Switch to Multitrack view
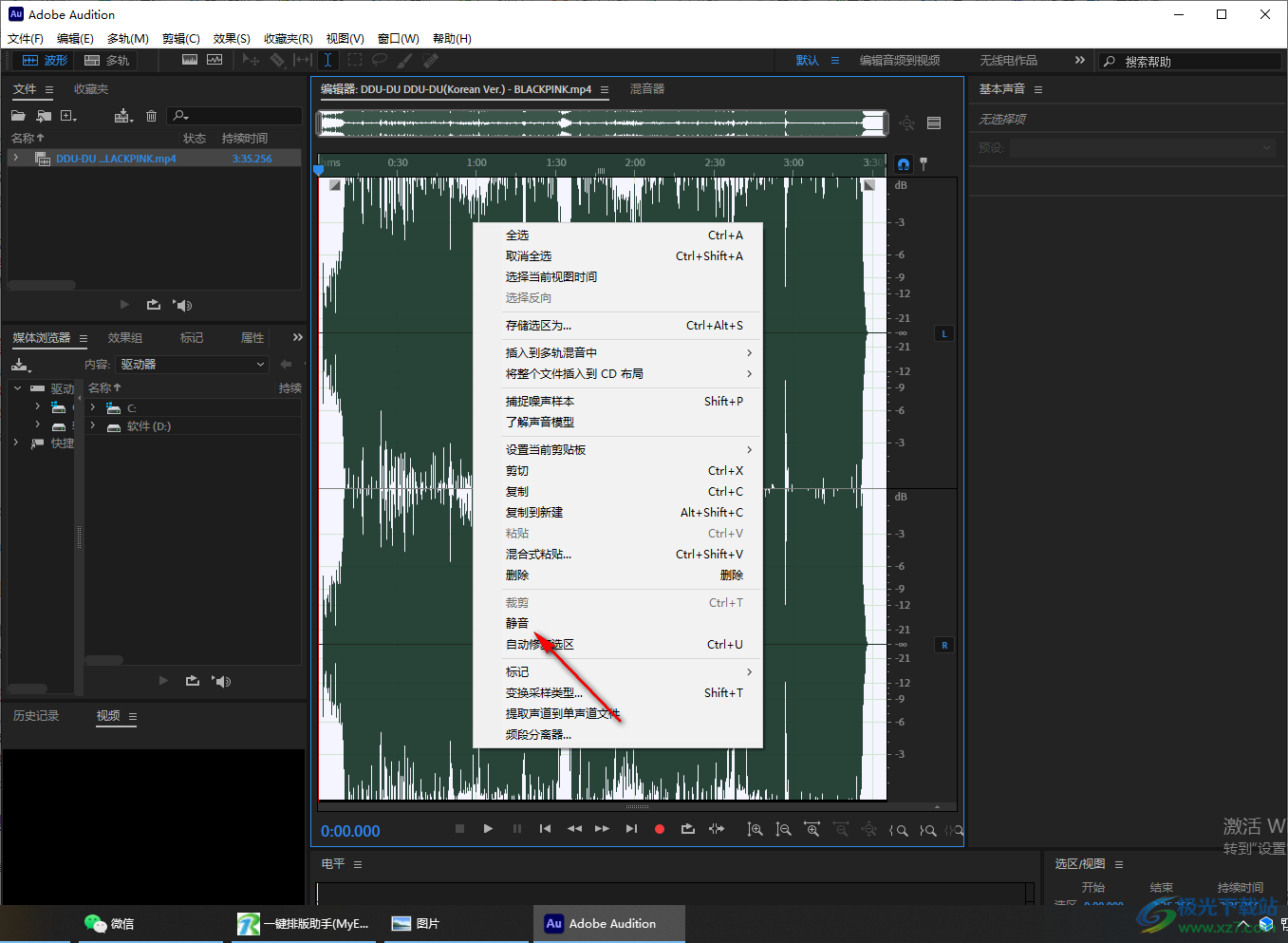 click(x=106, y=60)
